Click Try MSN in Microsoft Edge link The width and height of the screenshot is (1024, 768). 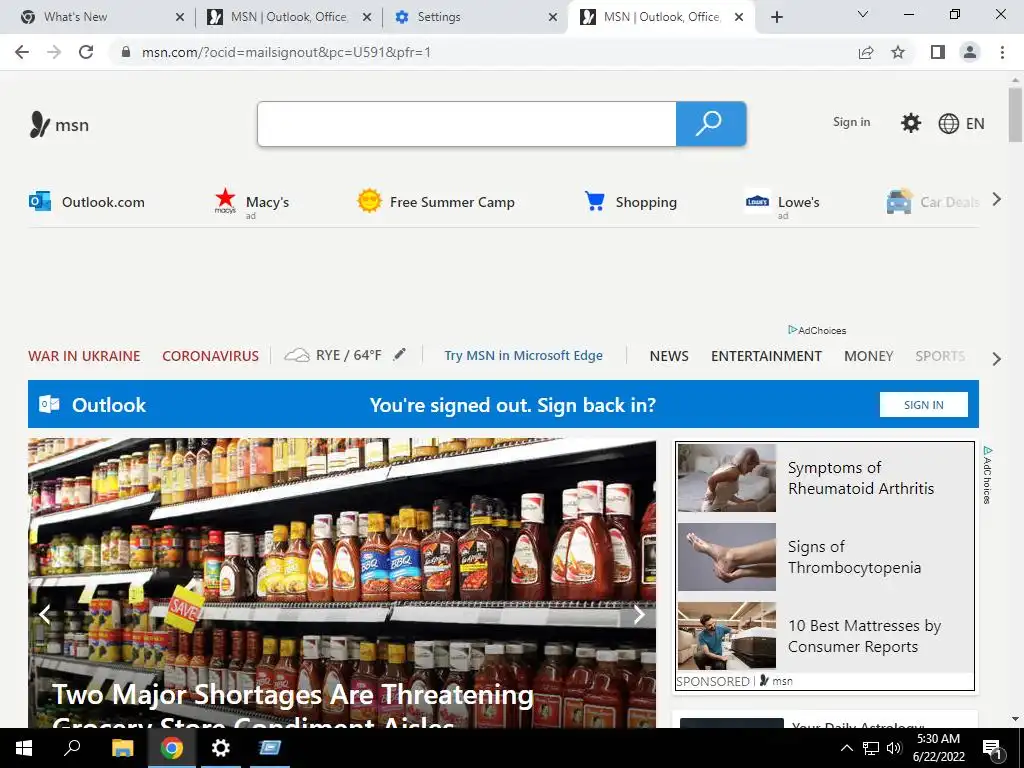pyautogui.click(x=523, y=355)
